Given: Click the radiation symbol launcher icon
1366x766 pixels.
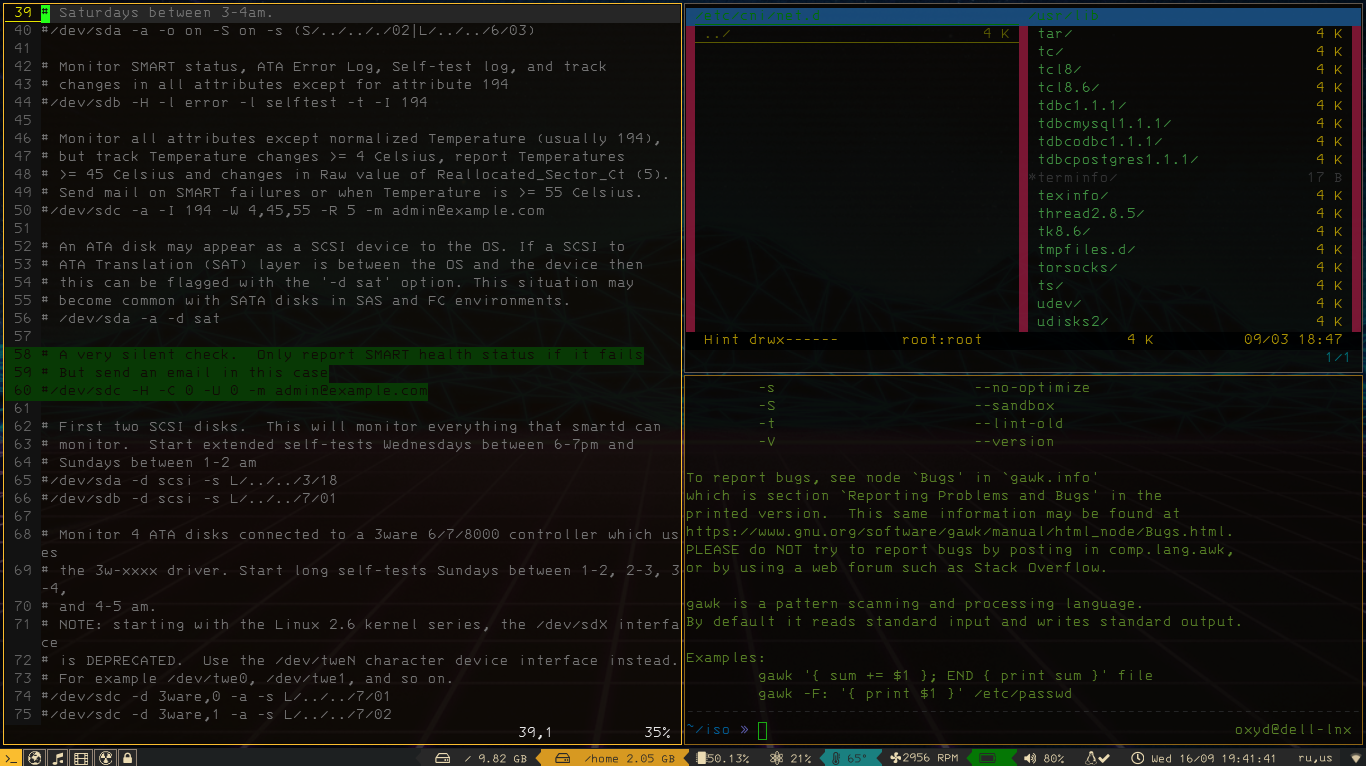Looking at the screenshot, I should click(104, 758).
